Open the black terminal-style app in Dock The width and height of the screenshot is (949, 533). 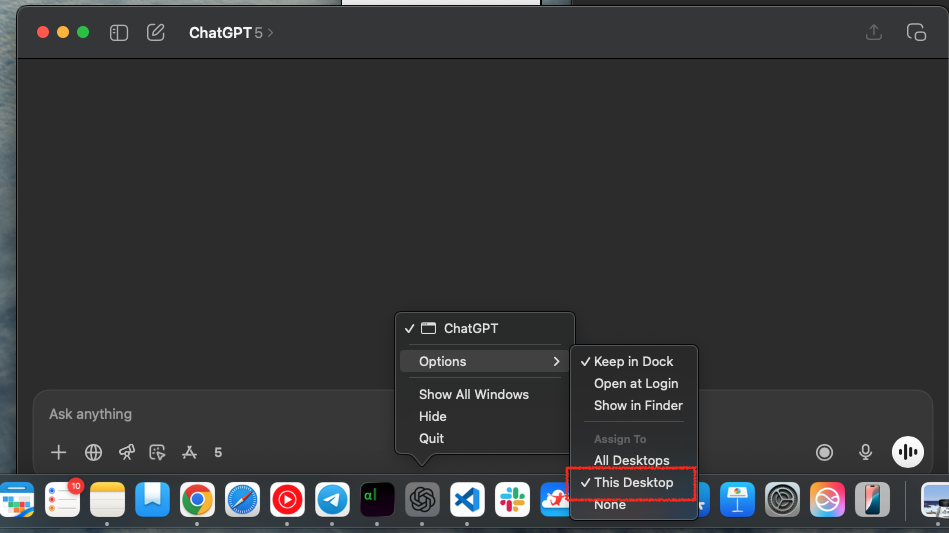click(x=377, y=500)
